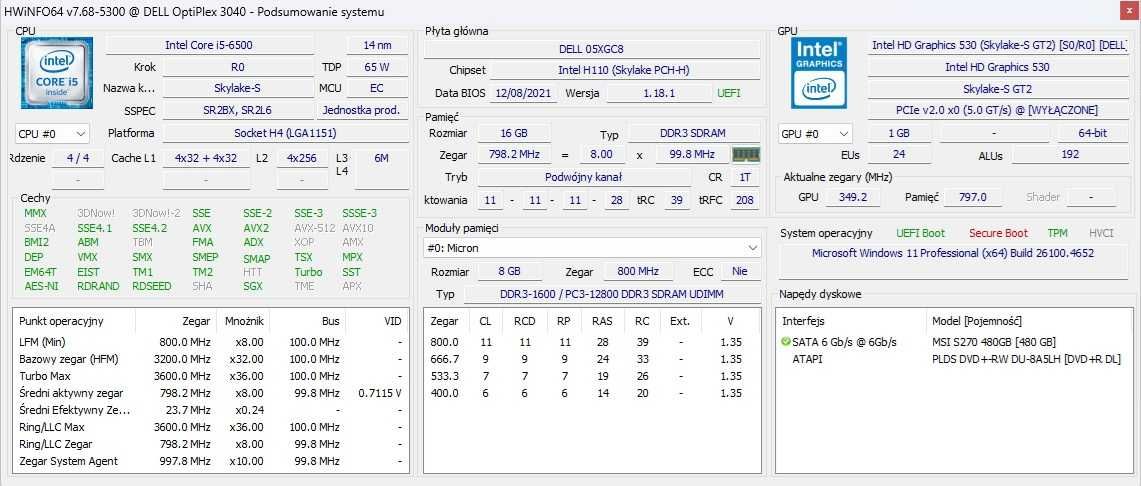Click the DELL 05XGC8 motherboard field
This screenshot has width=1141, height=486.
[592, 49]
